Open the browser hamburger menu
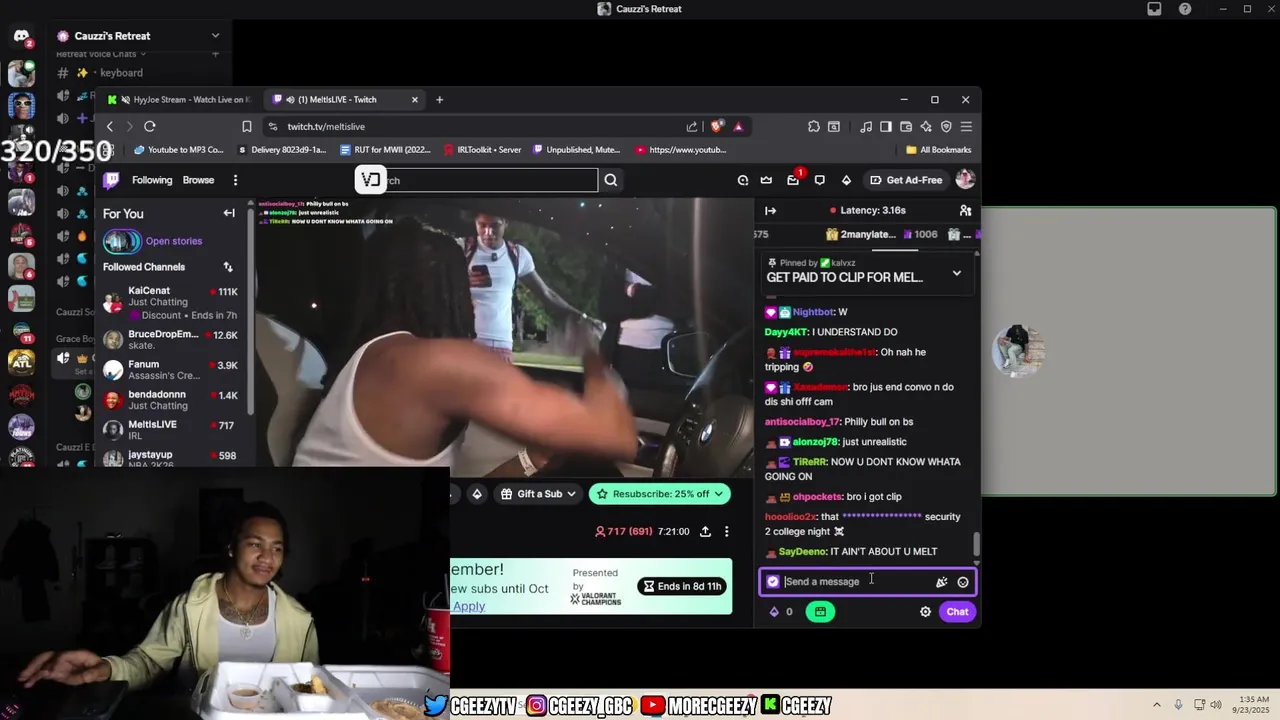Screen dimensions: 1280x720 click(x=966, y=127)
